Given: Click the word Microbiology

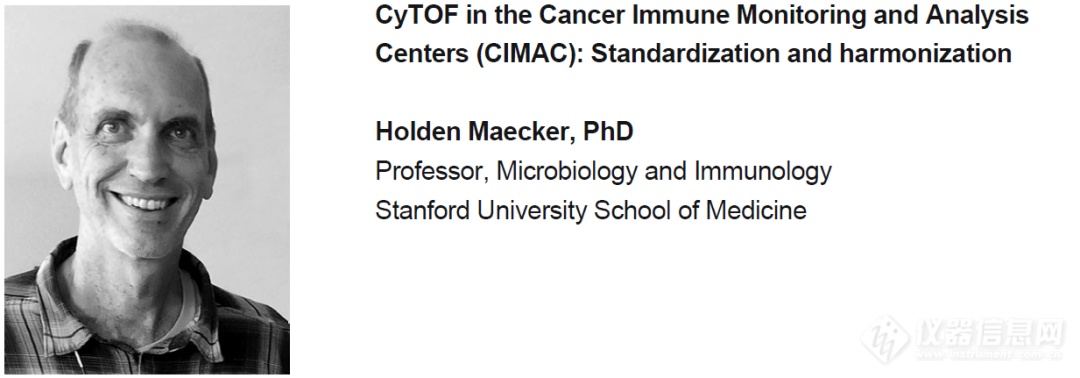Looking at the screenshot, I should [567, 170].
